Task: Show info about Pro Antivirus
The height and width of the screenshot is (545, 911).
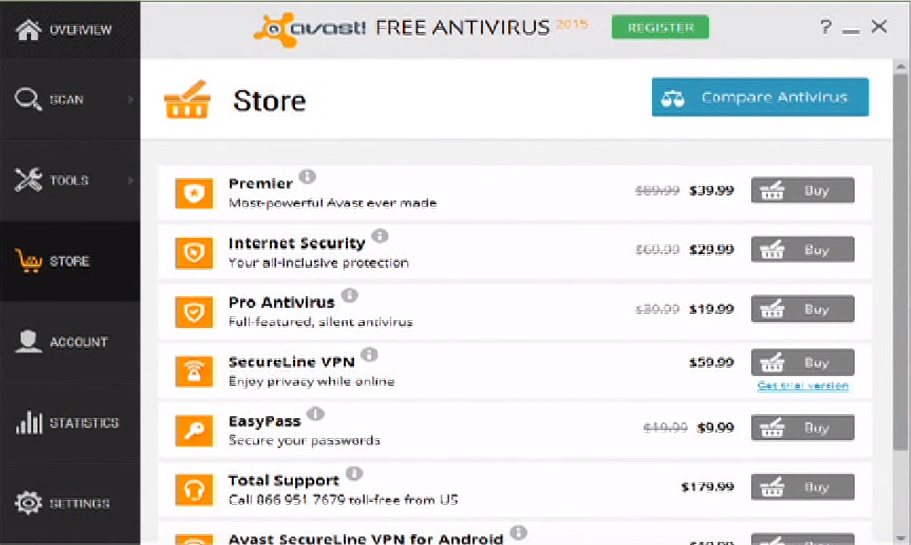Action: [349, 295]
